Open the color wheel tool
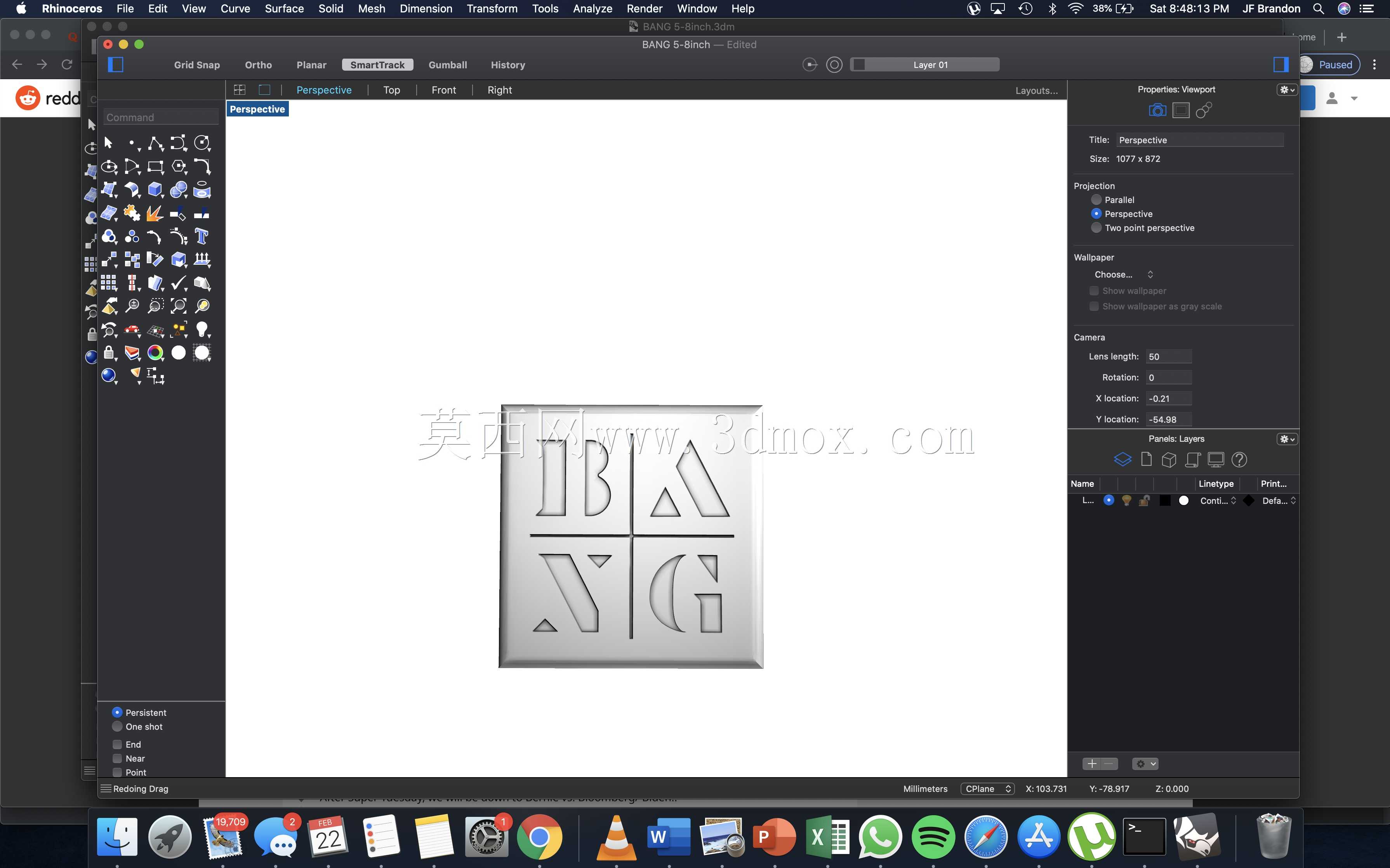Image resolution: width=1390 pixels, height=868 pixels. (156, 352)
